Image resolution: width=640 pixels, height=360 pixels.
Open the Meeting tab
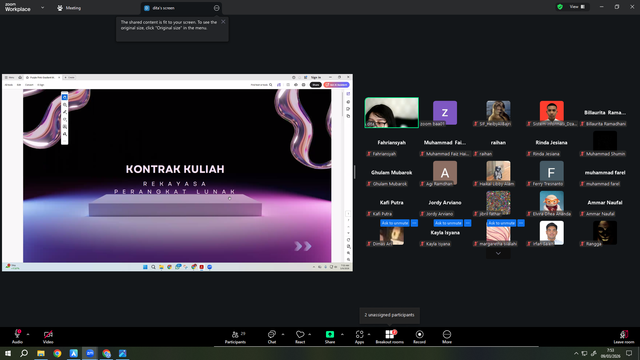point(69,8)
